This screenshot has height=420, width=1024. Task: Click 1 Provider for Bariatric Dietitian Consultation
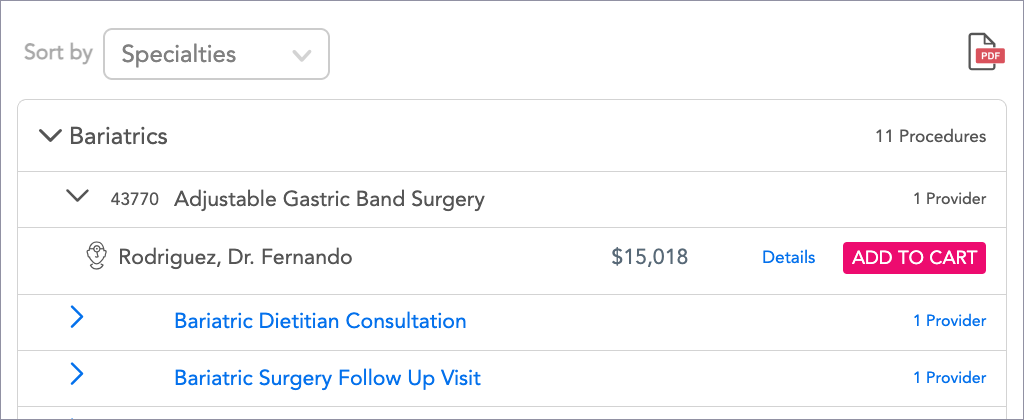949,321
